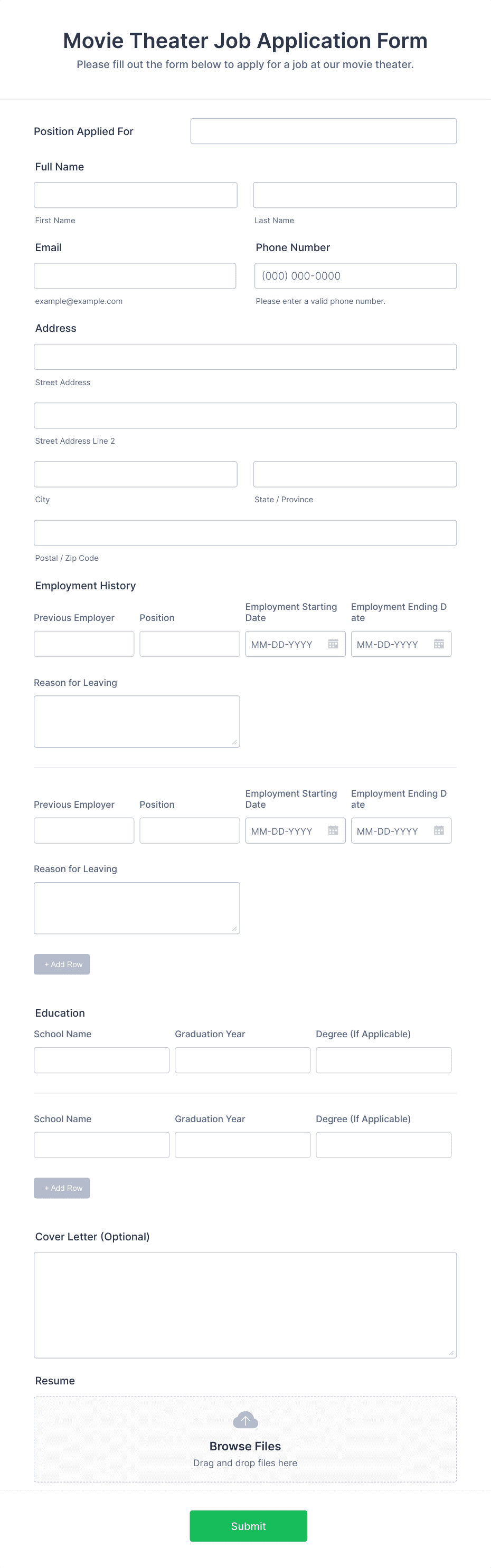Click the Position Applied For field
The image size is (491, 1568).
pos(324,130)
